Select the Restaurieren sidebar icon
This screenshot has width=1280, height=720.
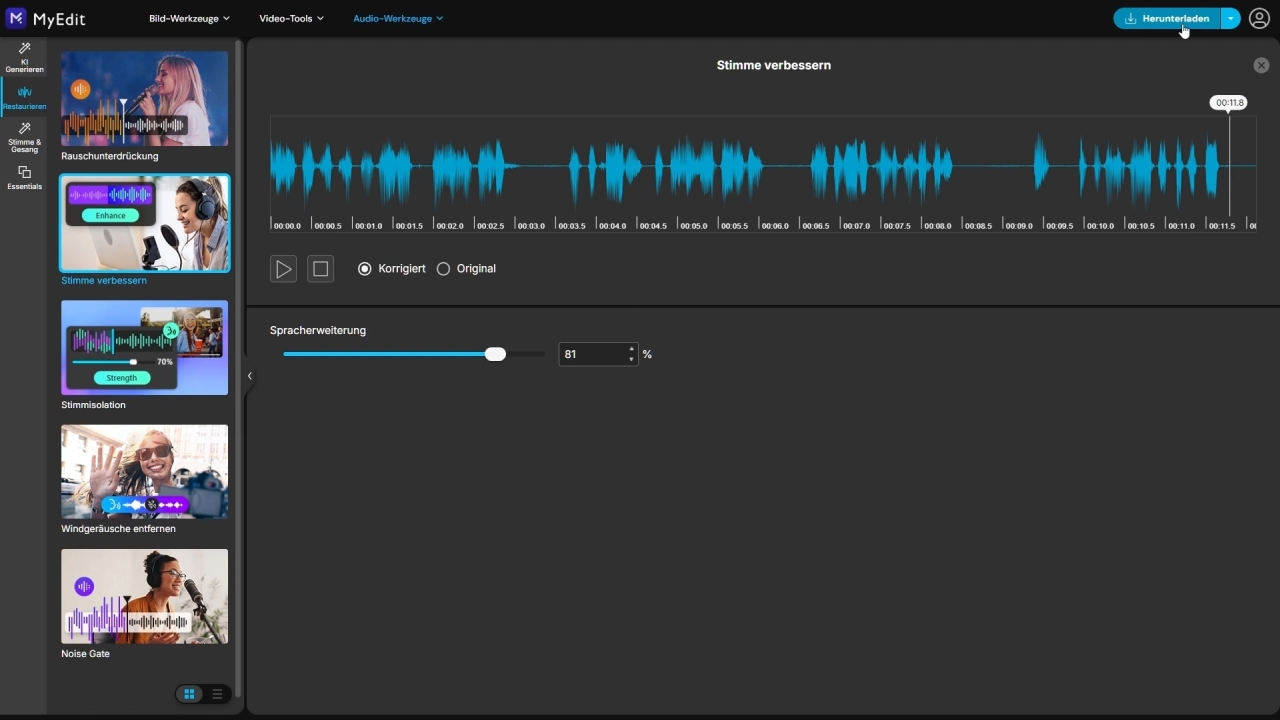click(x=24, y=97)
